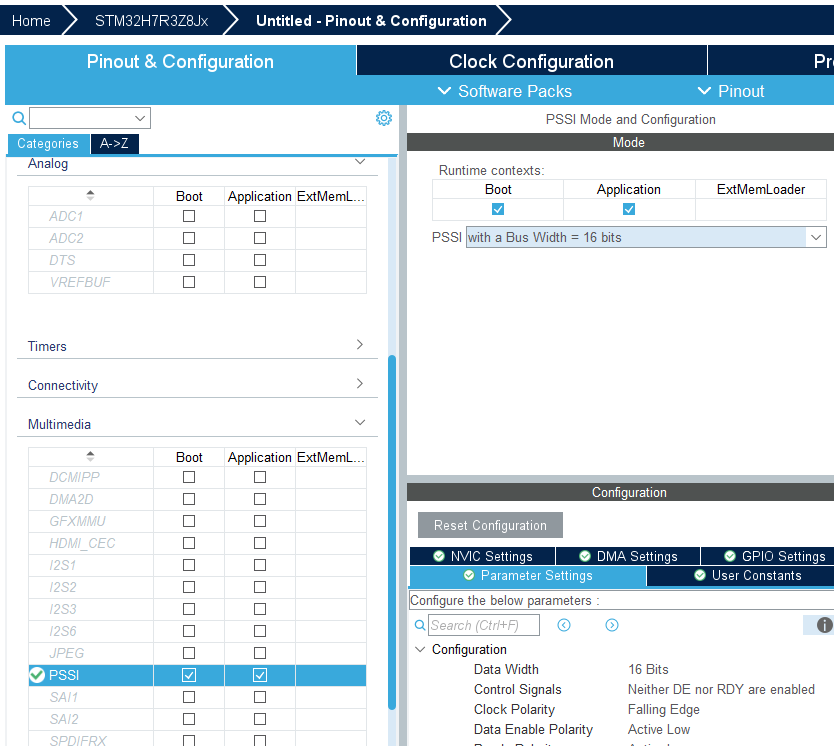
Task: Click the info icon in Parameter Settings
Action: pyautogui.click(x=823, y=625)
